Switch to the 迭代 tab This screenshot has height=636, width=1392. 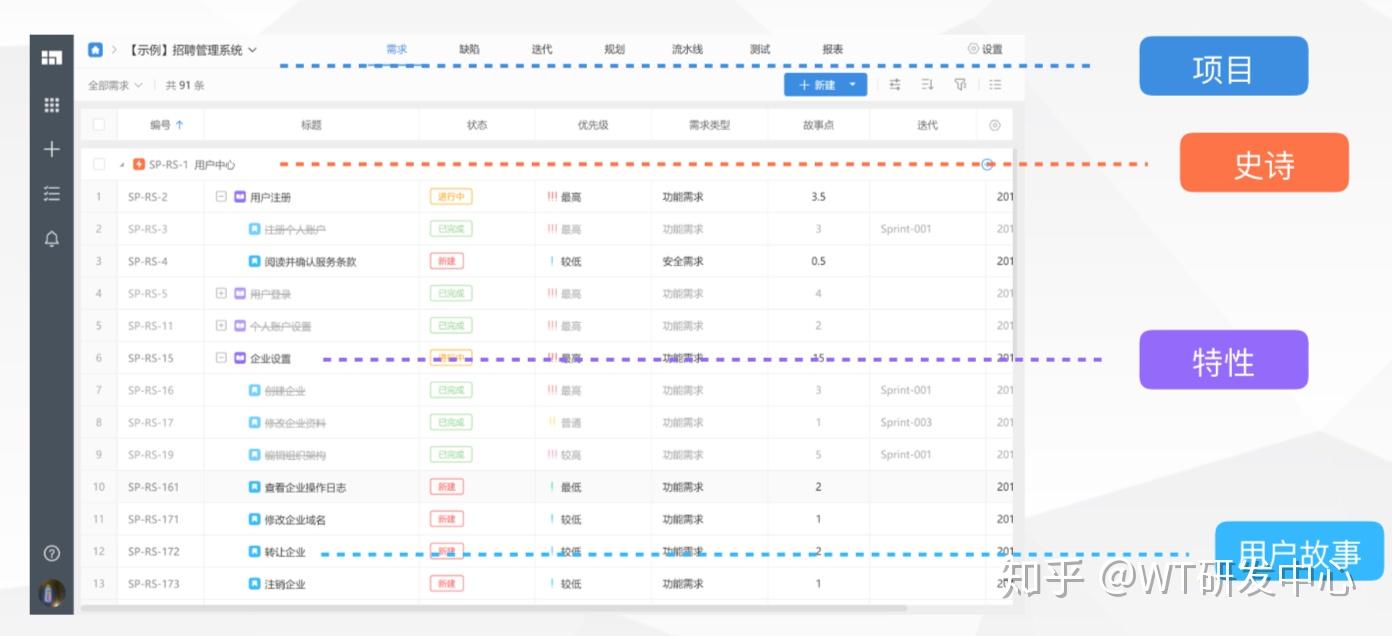tap(542, 49)
